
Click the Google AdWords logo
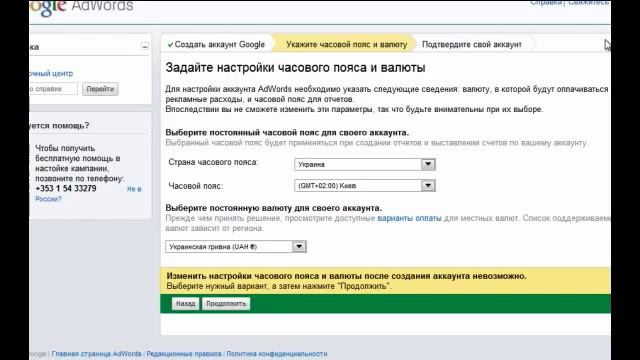pyautogui.click(x=82, y=7)
